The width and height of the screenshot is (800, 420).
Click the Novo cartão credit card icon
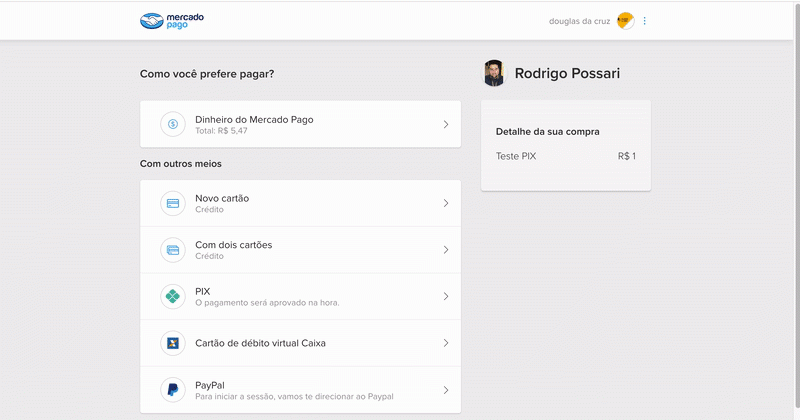pyautogui.click(x=173, y=203)
